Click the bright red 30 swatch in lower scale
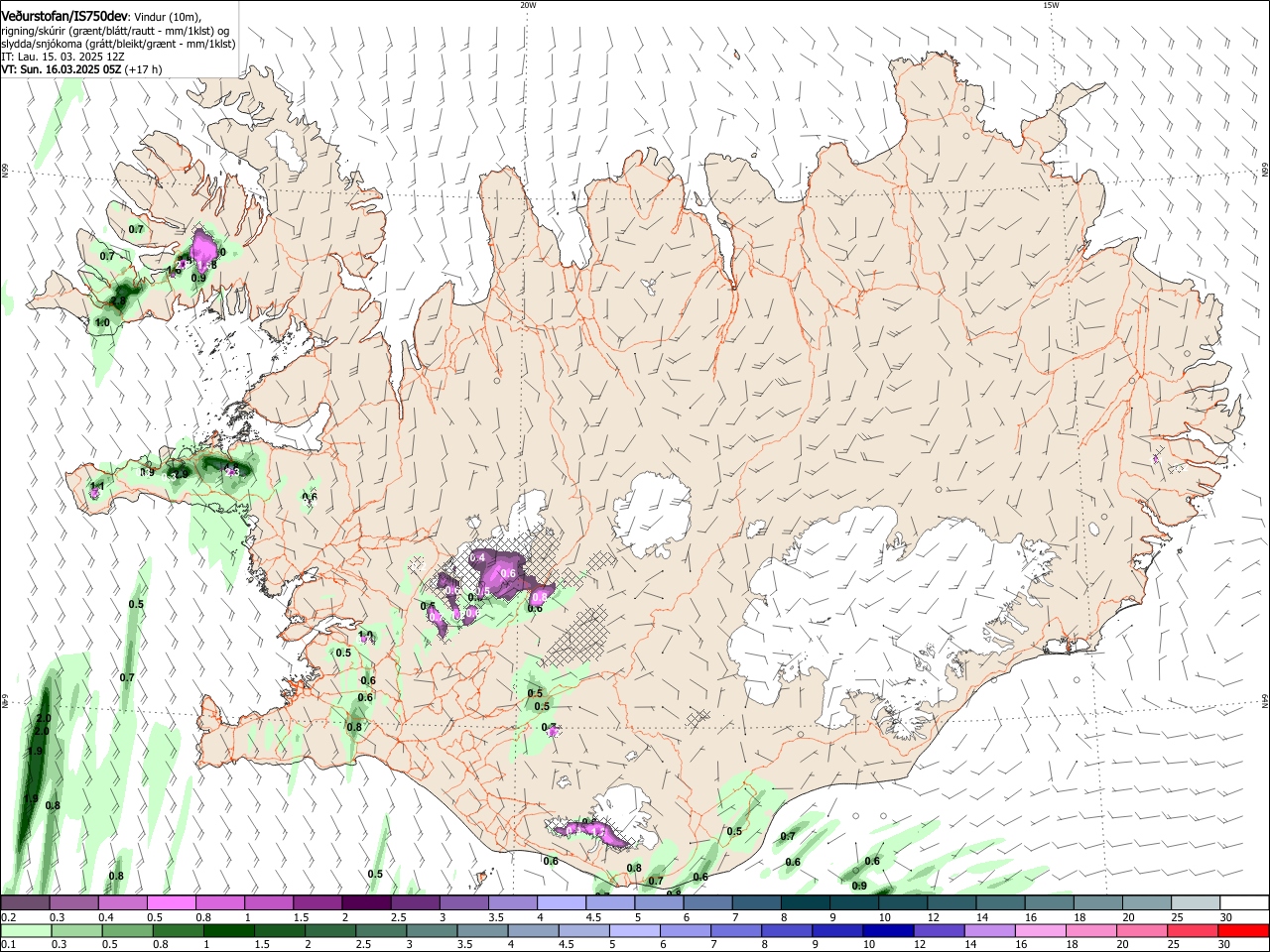1270x952 pixels. pyautogui.click(x=1243, y=931)
